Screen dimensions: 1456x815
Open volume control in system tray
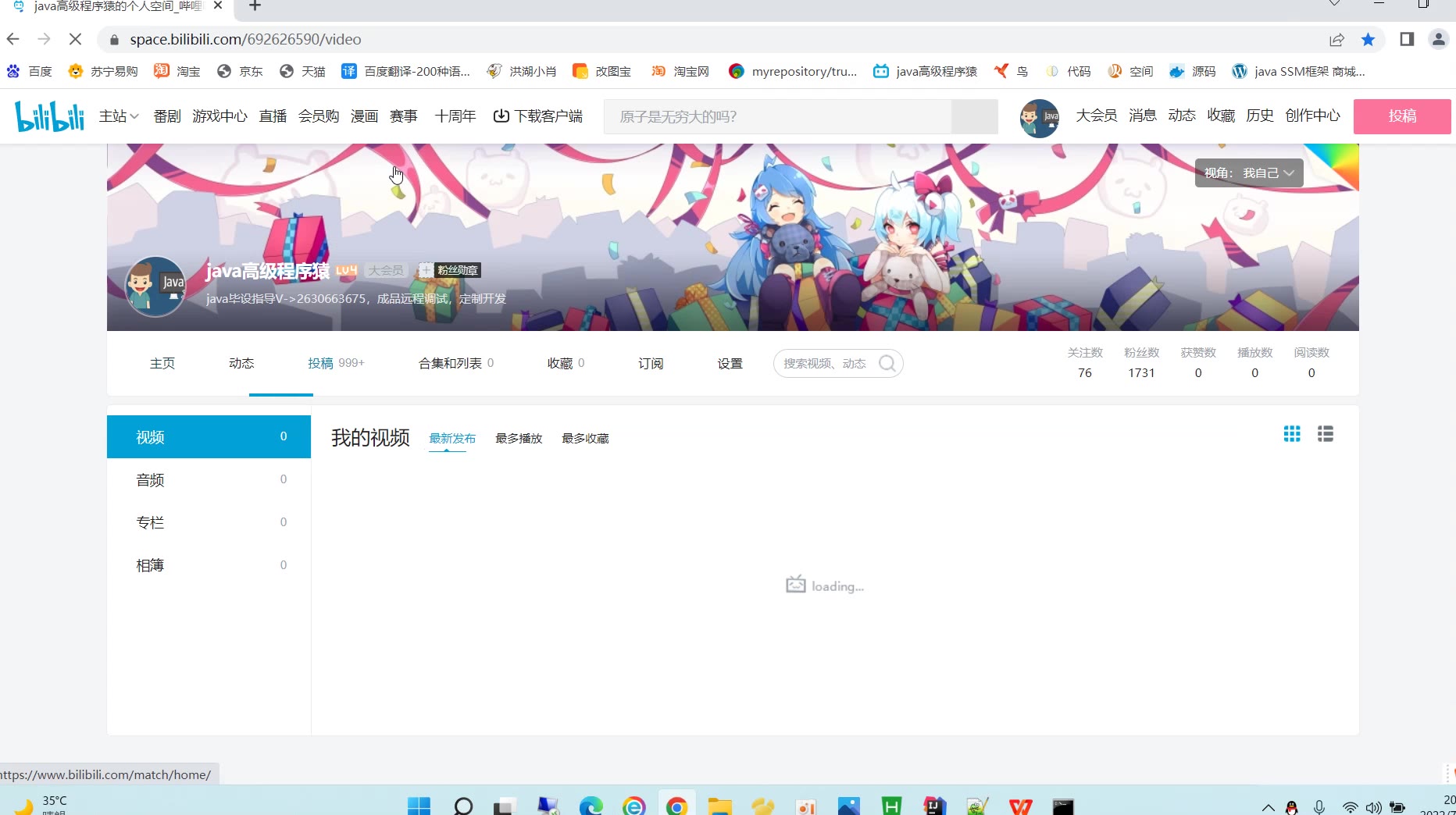tap(1374, 808)
